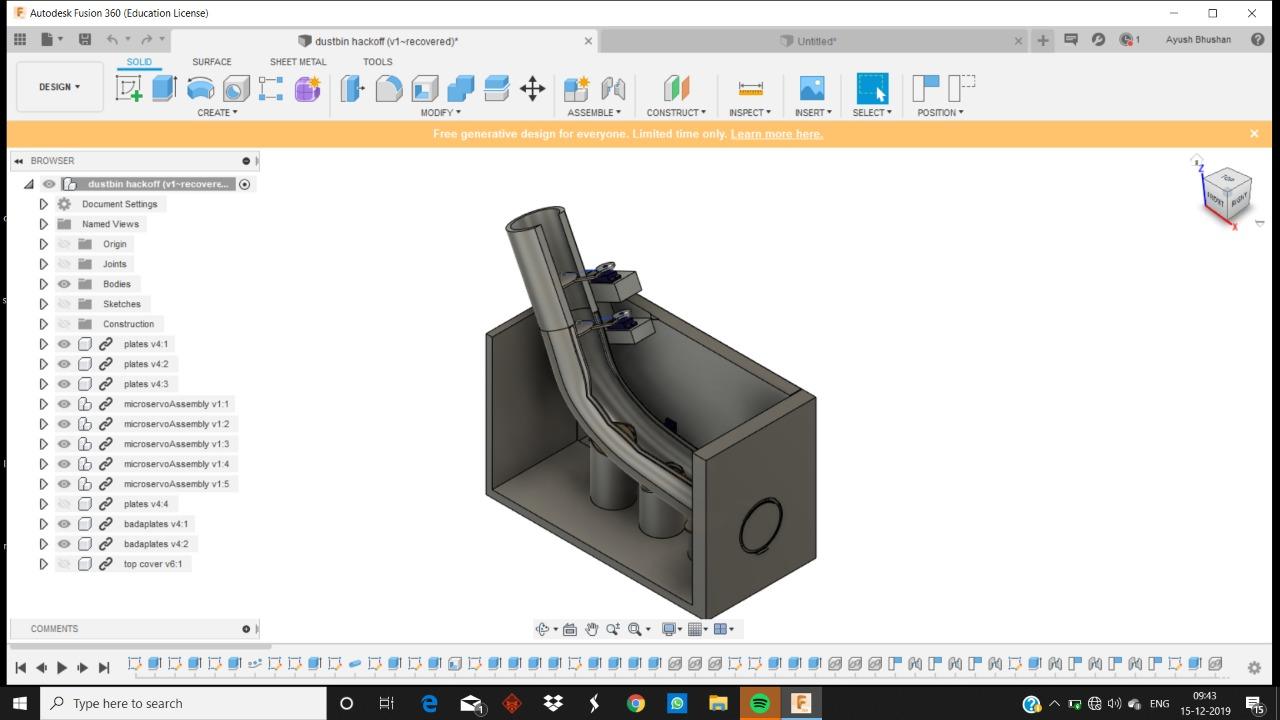Switch to the SOLID tab
The height and width of the screenshot is (720, 1280).
pyautogui.click(x=139, y=62)
